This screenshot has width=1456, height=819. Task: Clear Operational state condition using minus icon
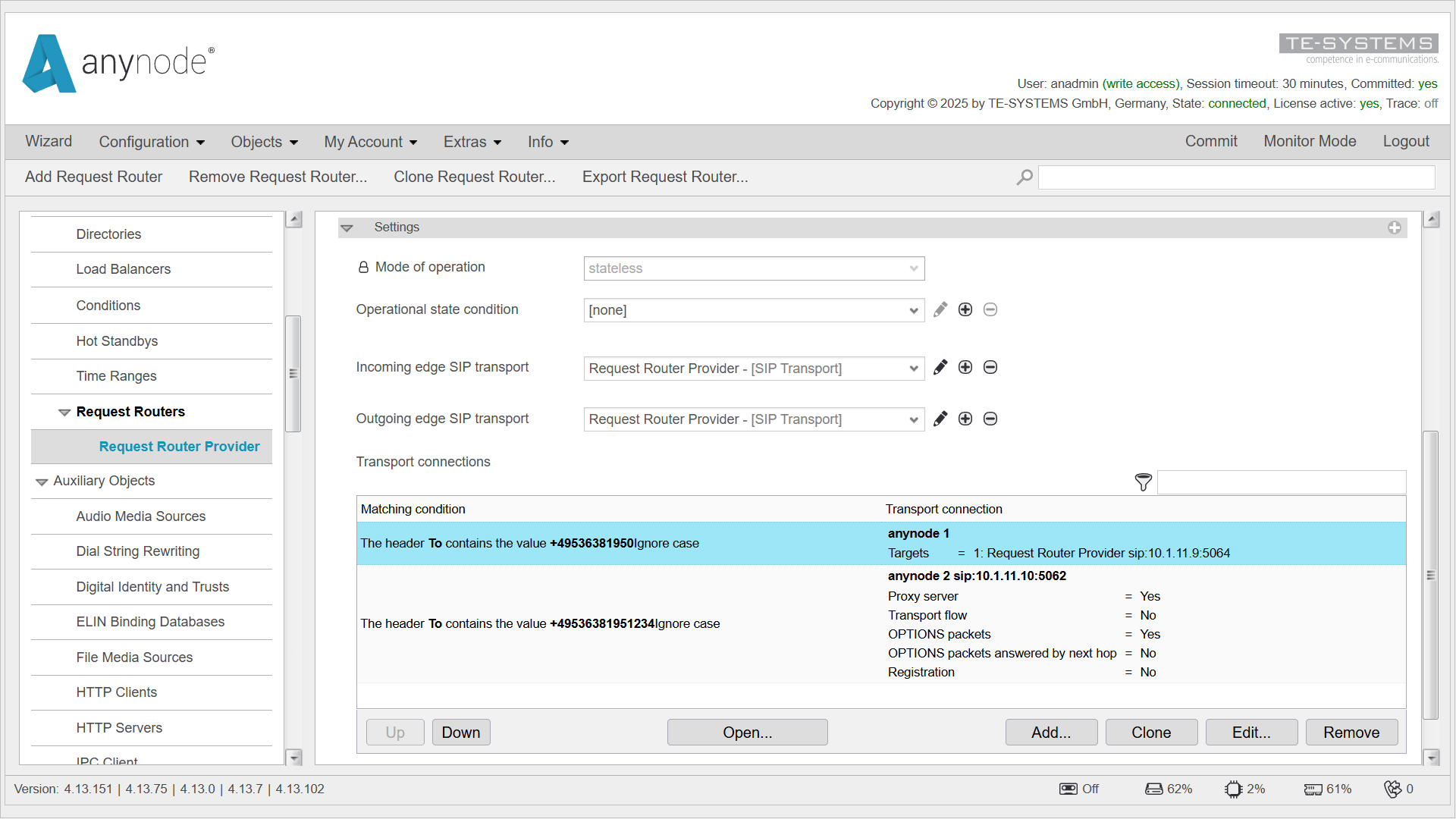[990, 309]
